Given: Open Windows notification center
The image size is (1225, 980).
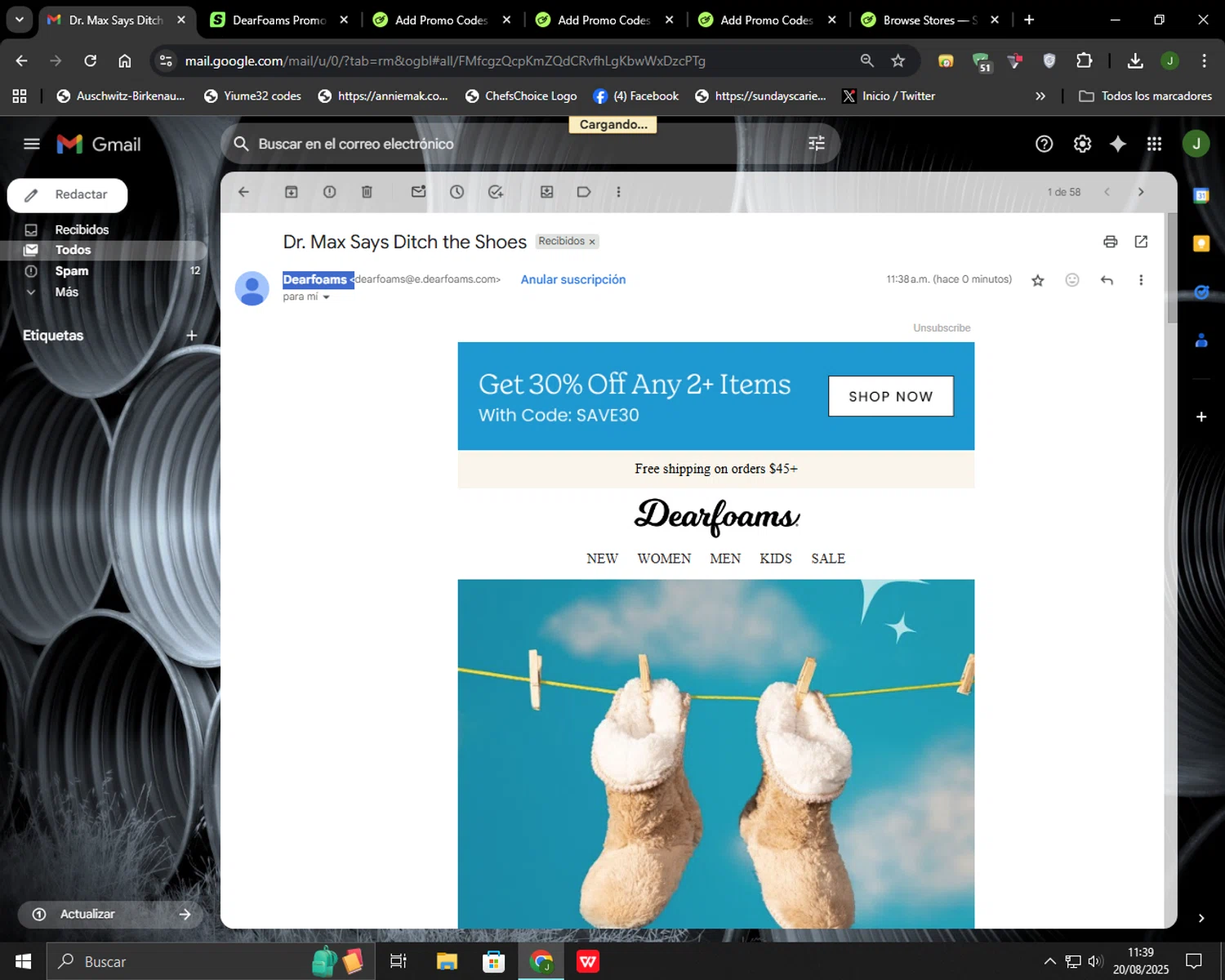Looking at the screenshot, I should click(1194, 961).
